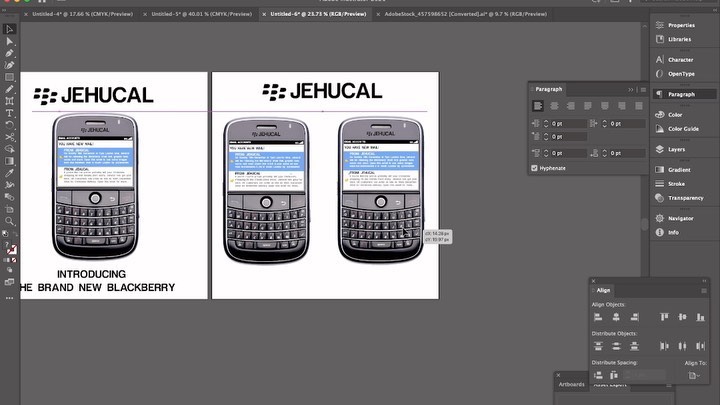Click horizontal align left icon
Viewport: 720px width, 405px height.
click(x=598, y=317)
